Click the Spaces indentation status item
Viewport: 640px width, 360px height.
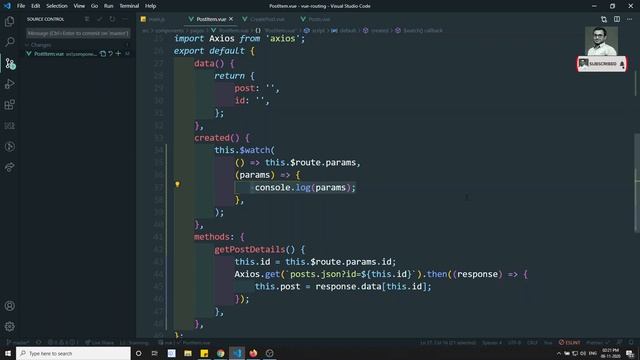tap(492, 342)
